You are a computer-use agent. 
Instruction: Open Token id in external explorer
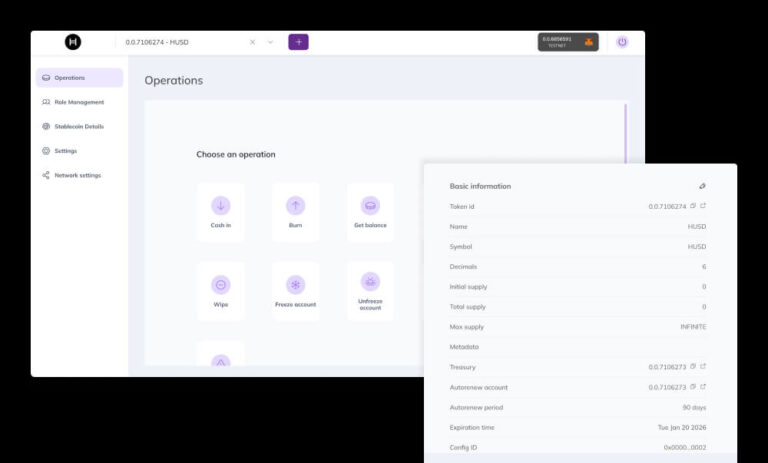[x=703, y=206]
